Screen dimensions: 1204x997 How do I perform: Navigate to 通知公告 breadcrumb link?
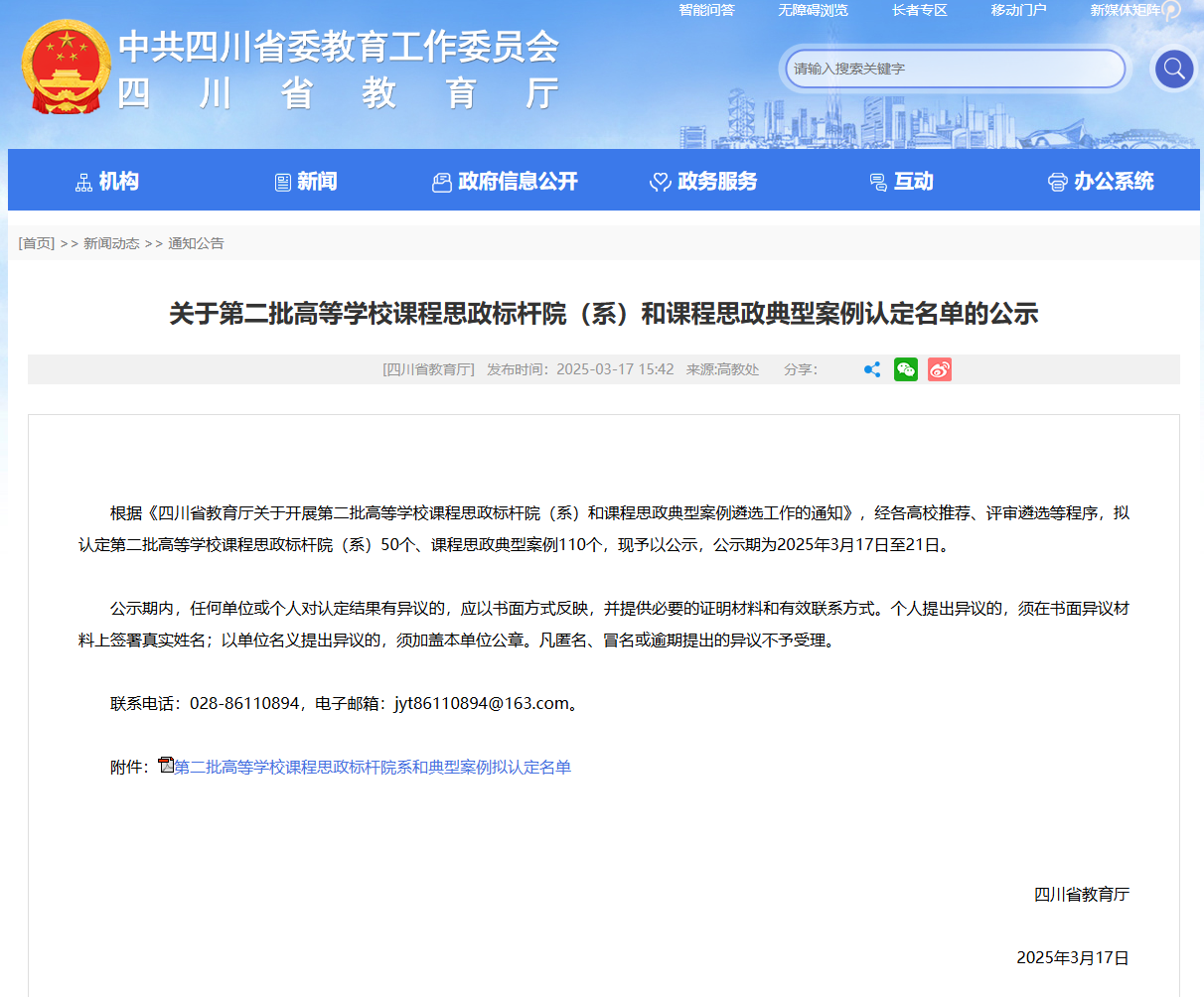tap(196, 243)
